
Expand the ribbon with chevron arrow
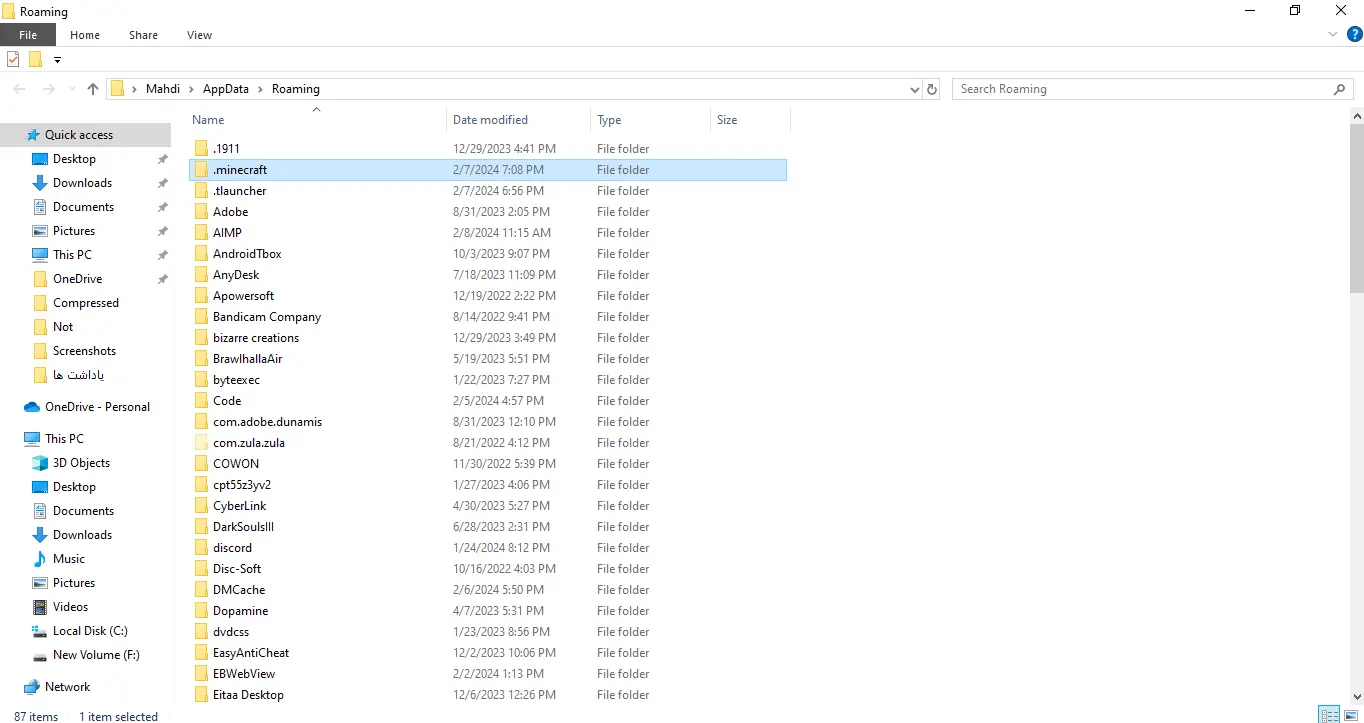click(1333, 34)
